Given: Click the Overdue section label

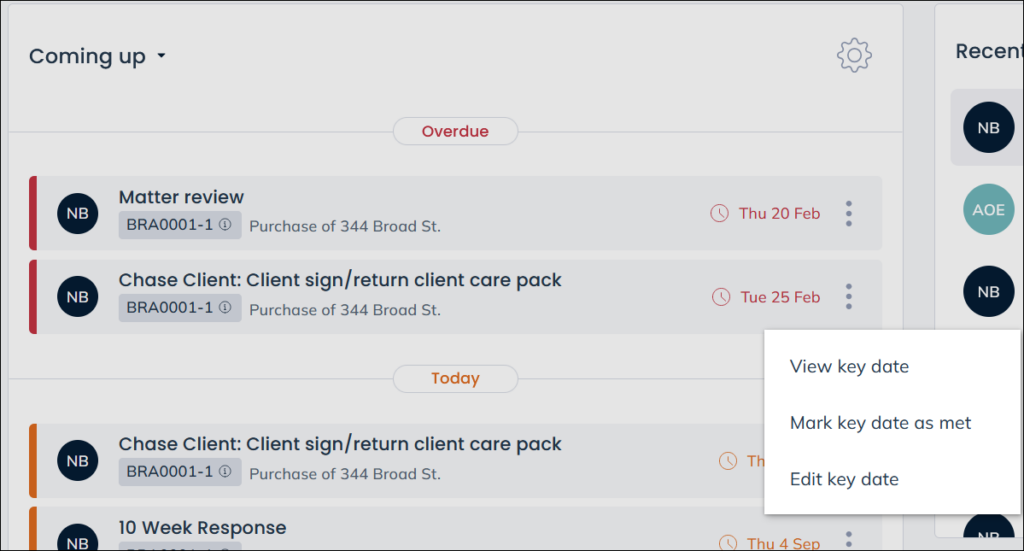Looking at the screenshot, I should [455, 131].
